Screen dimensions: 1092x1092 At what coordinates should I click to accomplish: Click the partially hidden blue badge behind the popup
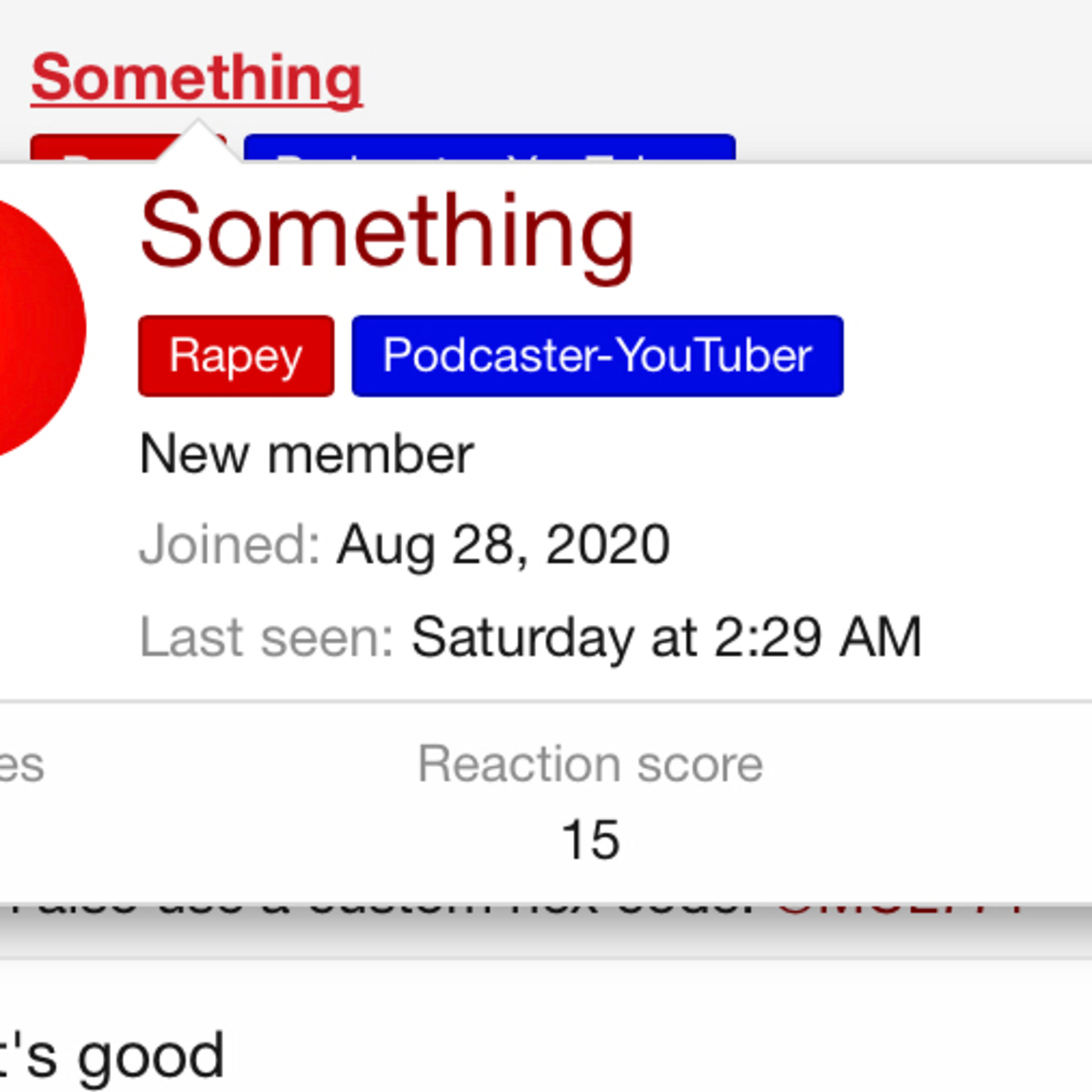(490, 148)
